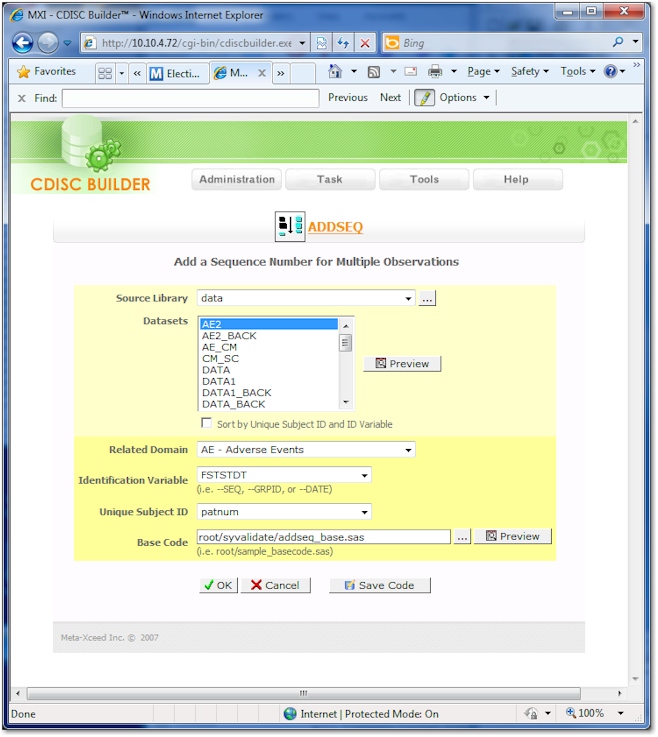Toggle the highlight matches pencil icon
658x737 pixels.
pyautogui.click(x=425, y=98)
